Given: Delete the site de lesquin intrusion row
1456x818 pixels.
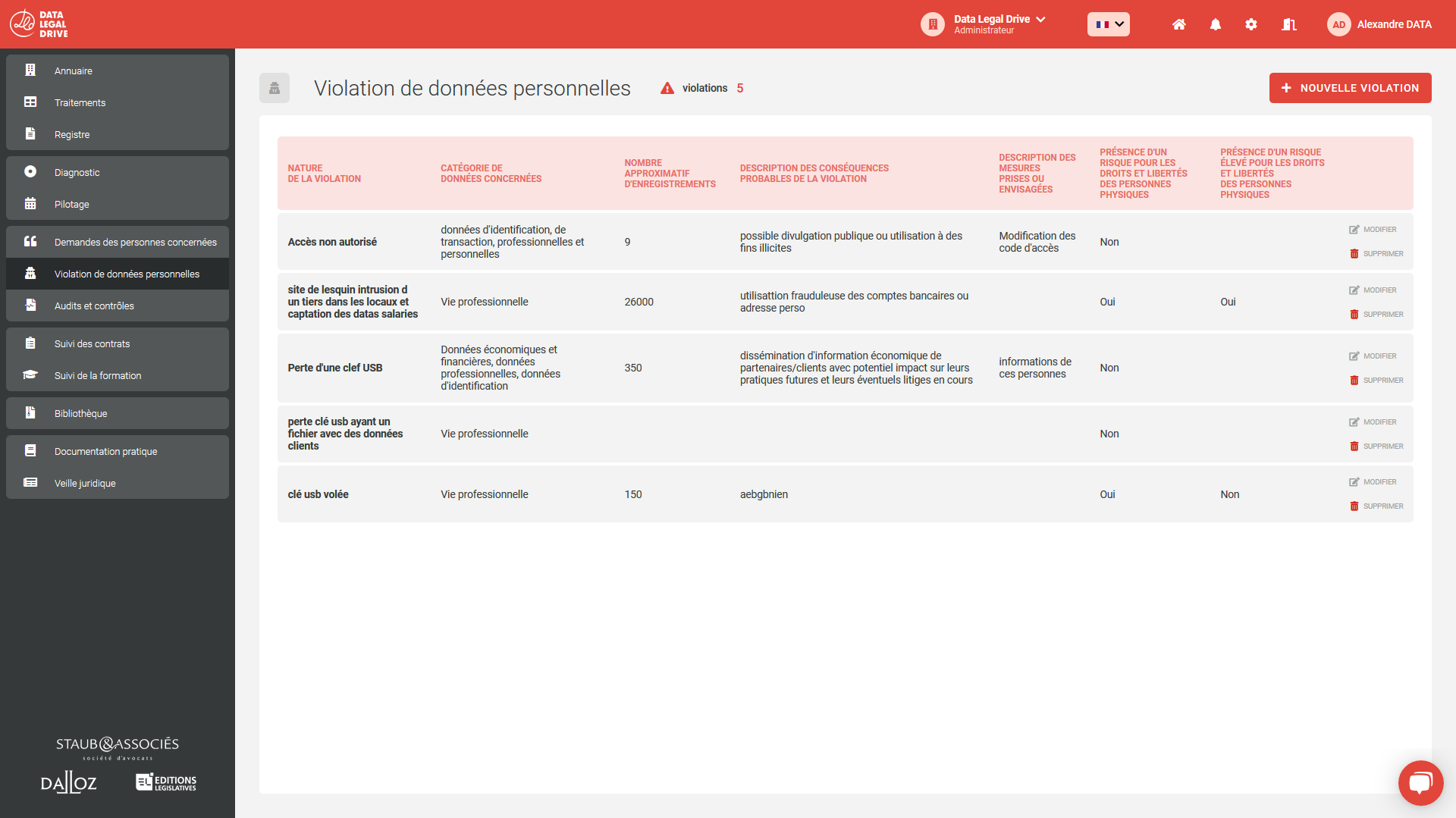Looking at the screenshot, I should click(1376, 315).
